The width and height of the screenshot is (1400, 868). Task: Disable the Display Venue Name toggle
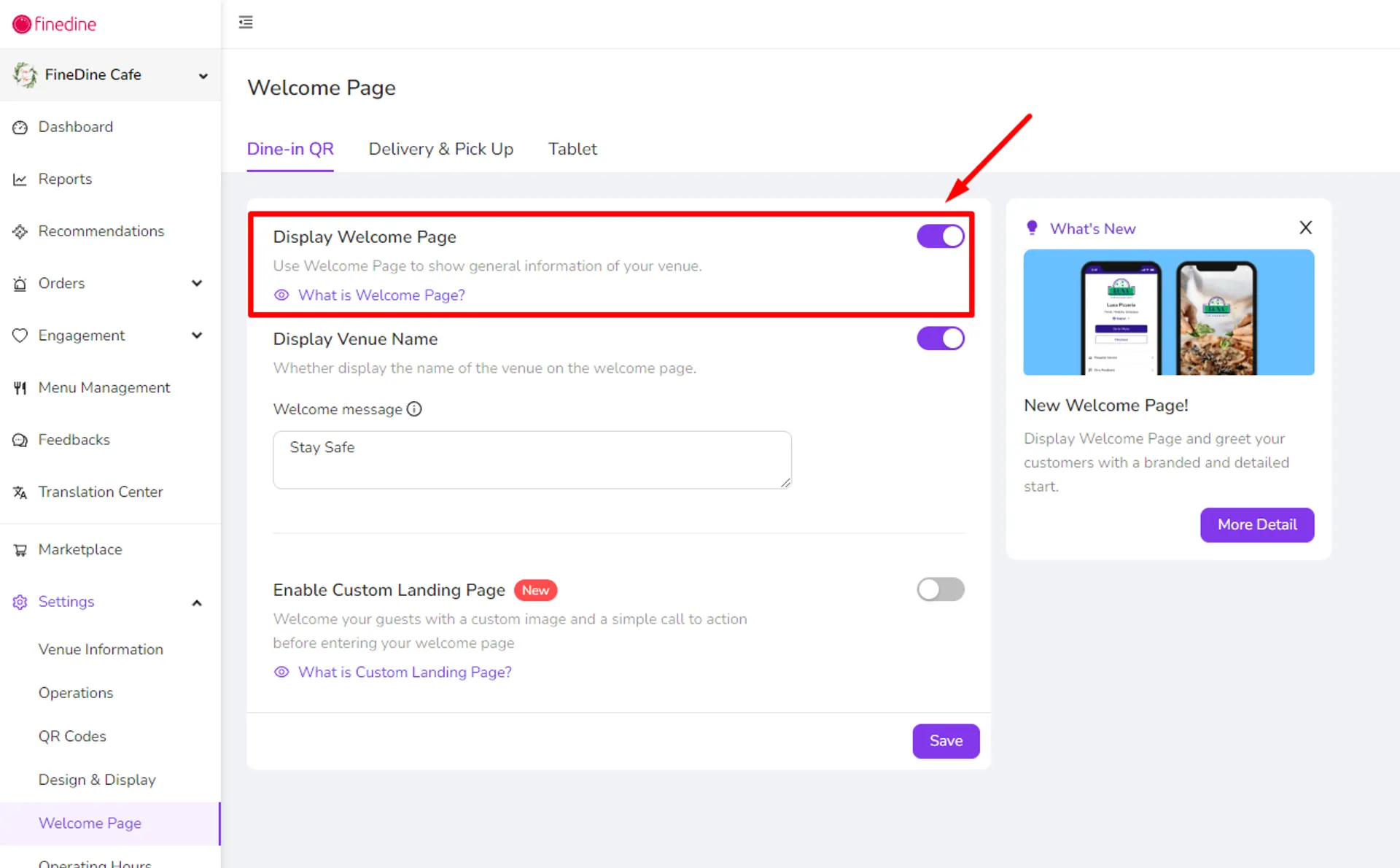(x=941, y=338)
